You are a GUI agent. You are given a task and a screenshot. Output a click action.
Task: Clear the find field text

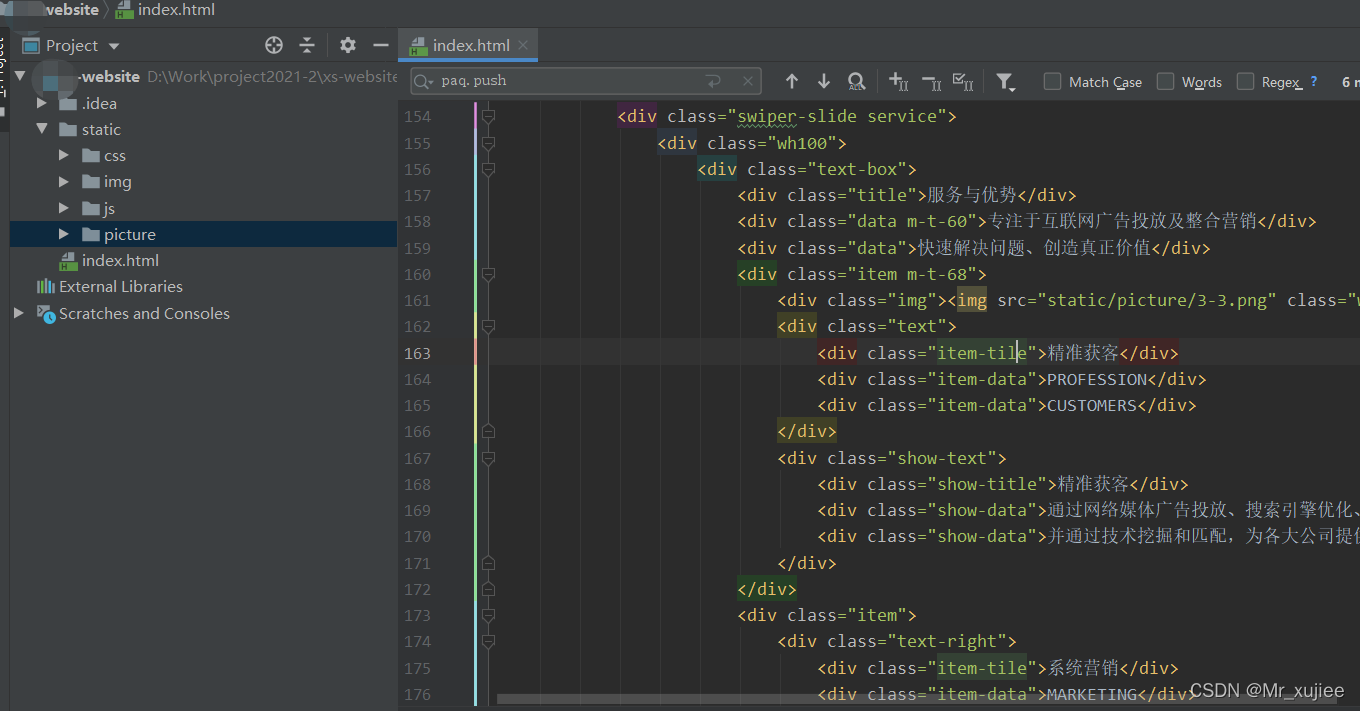coord(747,81)
